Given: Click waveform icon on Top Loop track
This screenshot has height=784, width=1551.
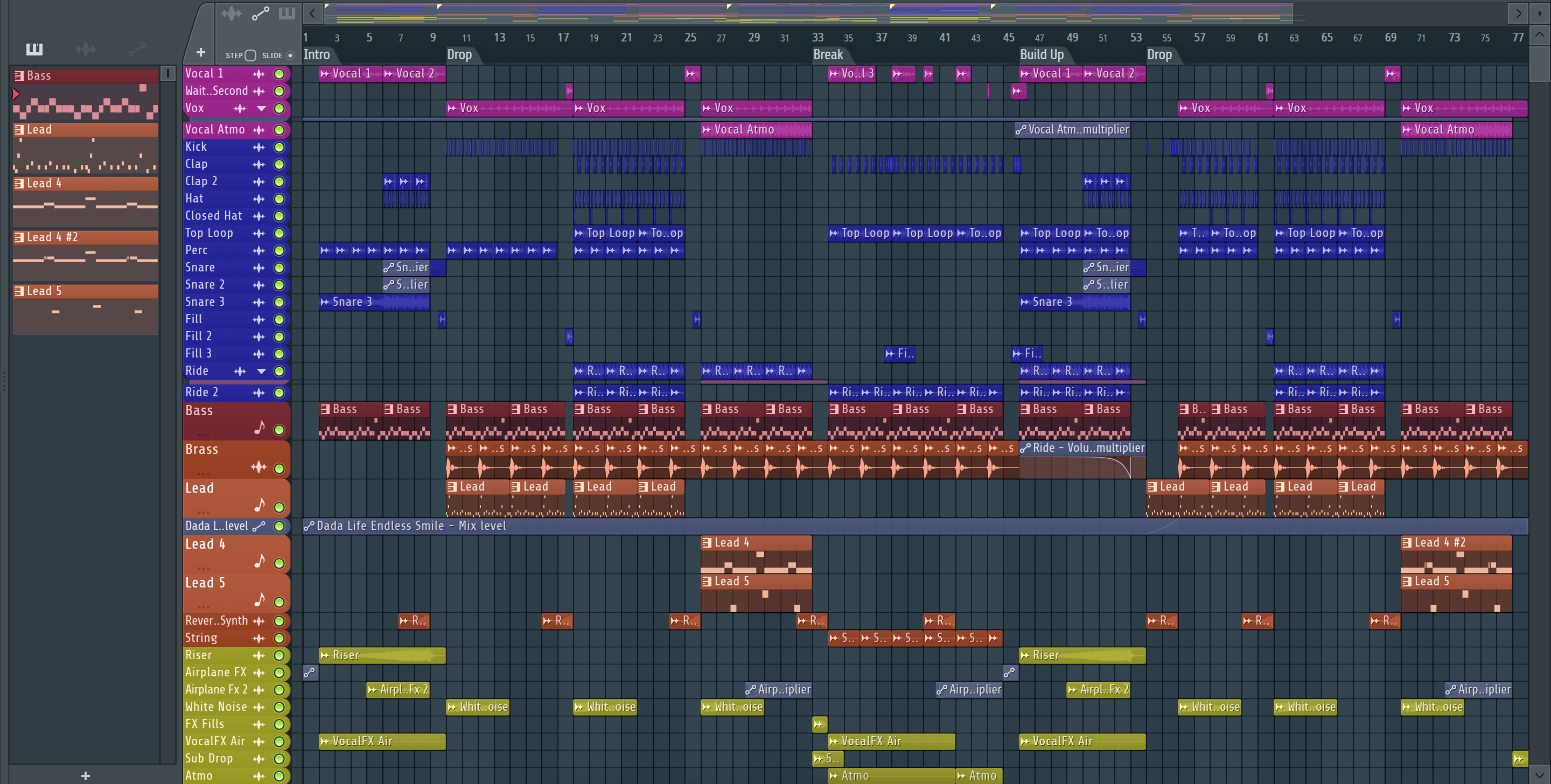Looking at the screenshot, I should [259, 234].
